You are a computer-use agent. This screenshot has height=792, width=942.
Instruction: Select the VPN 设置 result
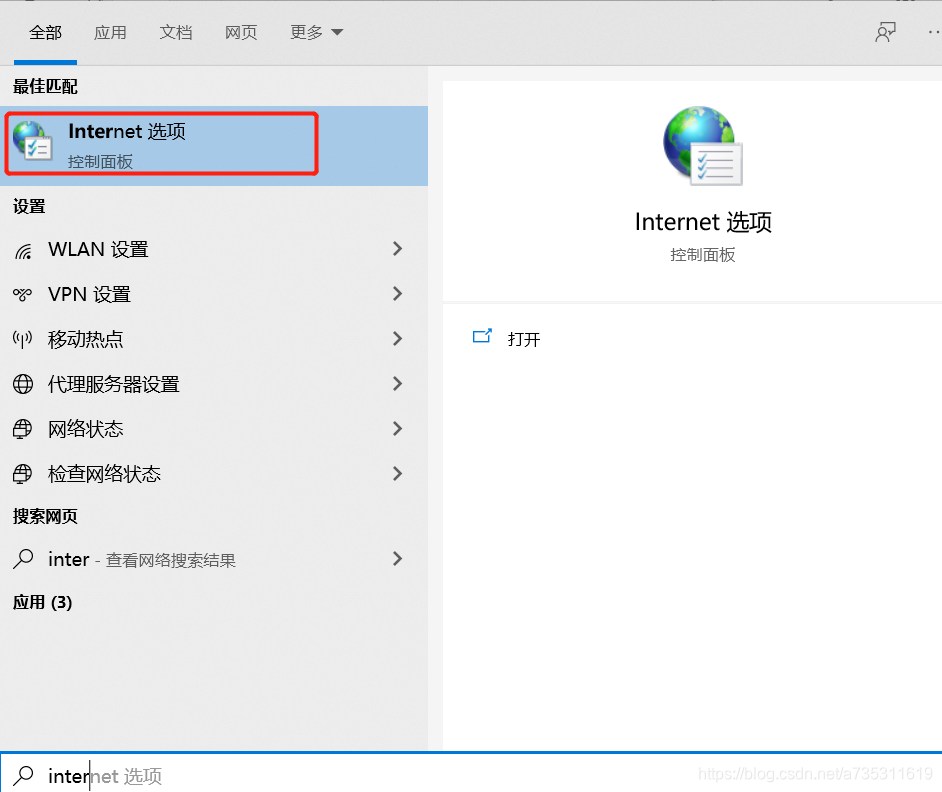[x=214, y=294]
